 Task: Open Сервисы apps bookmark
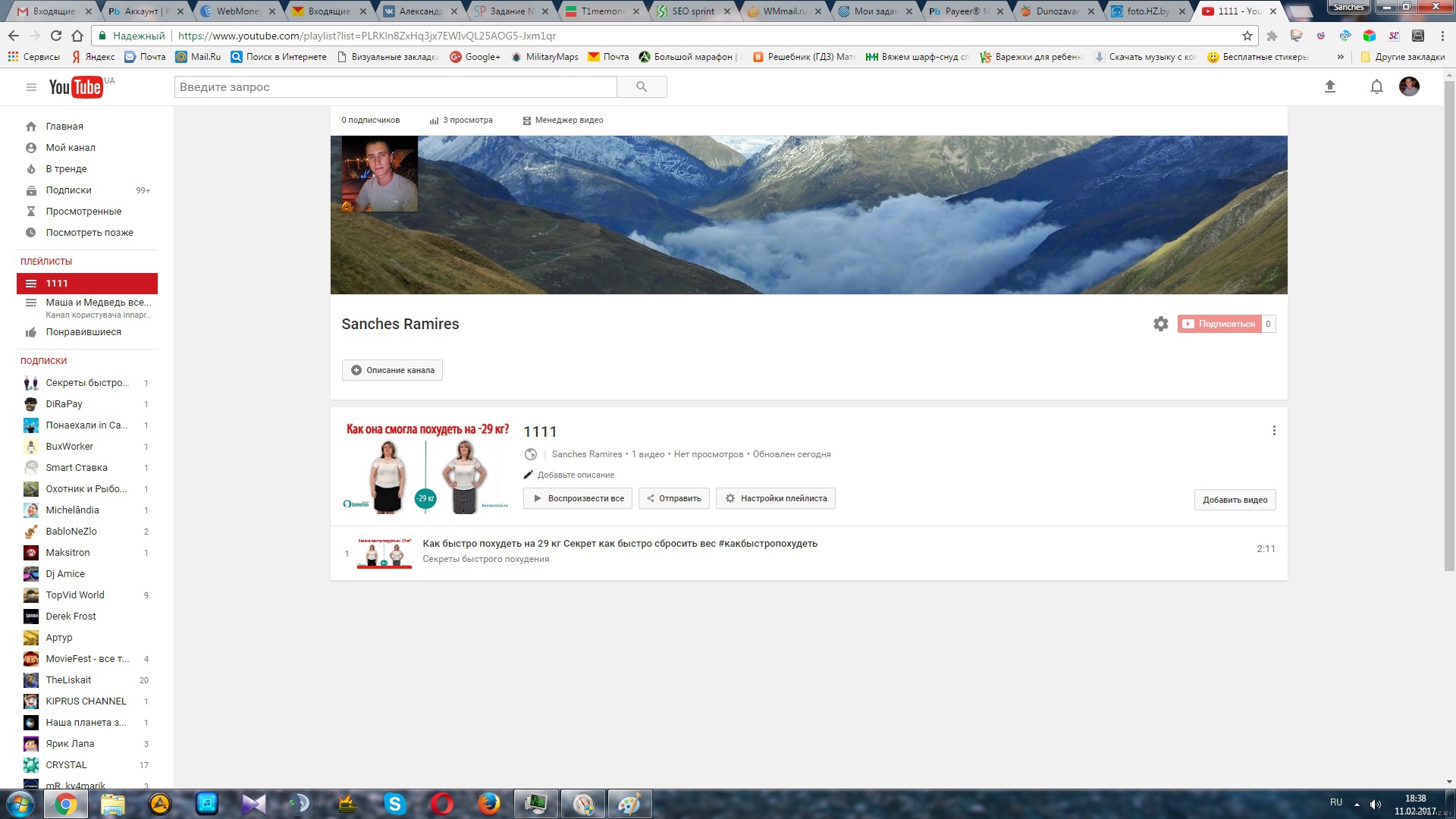pyautogui.click(x=33, y=57)
